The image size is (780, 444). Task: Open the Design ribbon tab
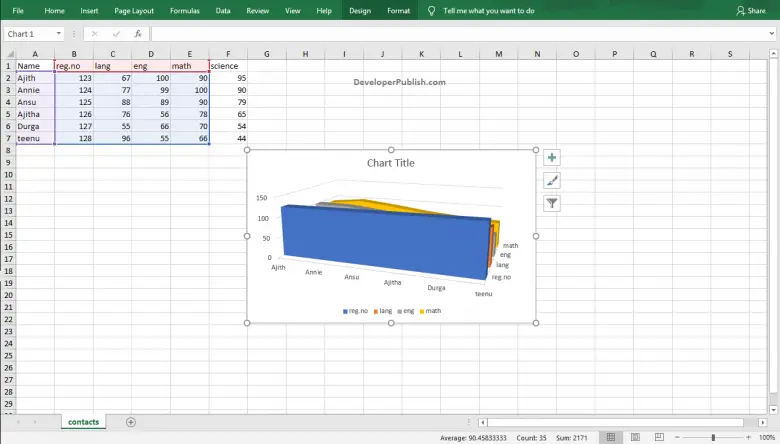point(359,11)
